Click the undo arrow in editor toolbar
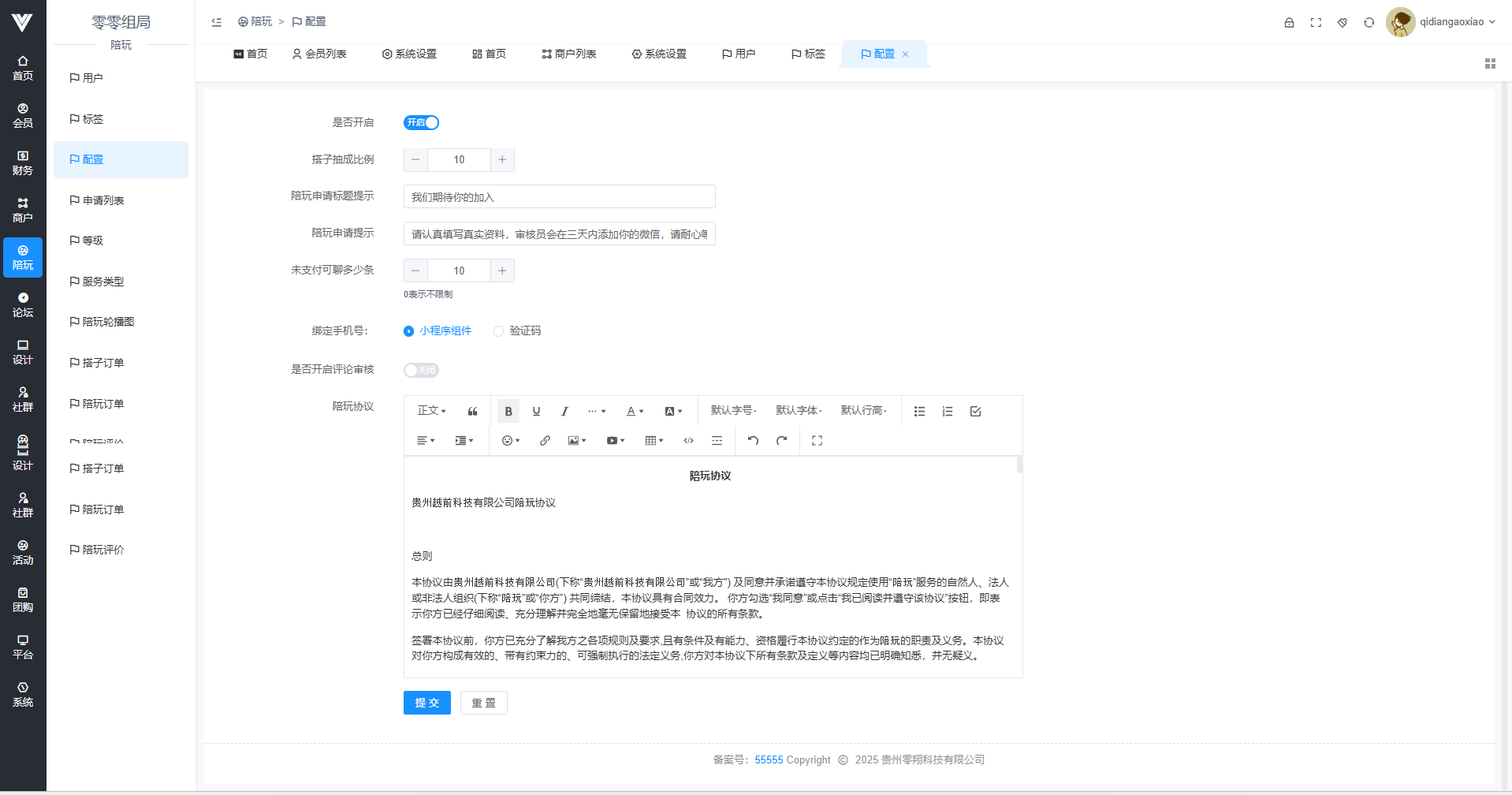The width and height of the screenshot is (1512, 795). [753, 441]
